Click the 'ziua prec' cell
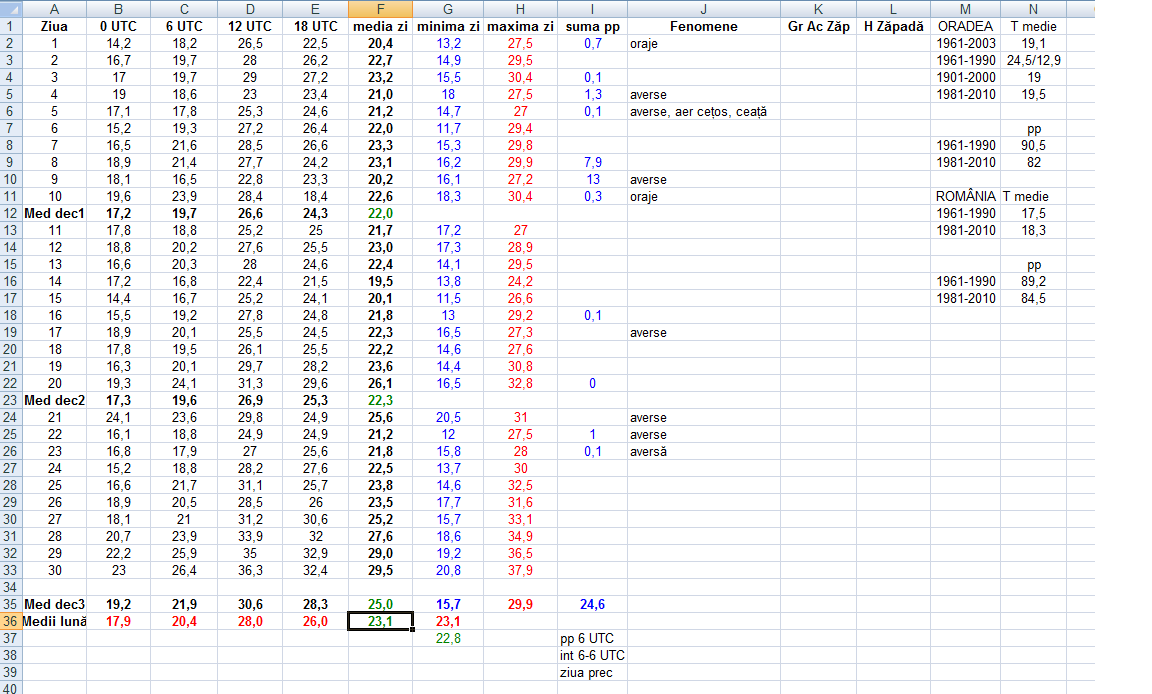This screenshot has height=694, width=1152. pyautogui.click(x=592, y=672)
